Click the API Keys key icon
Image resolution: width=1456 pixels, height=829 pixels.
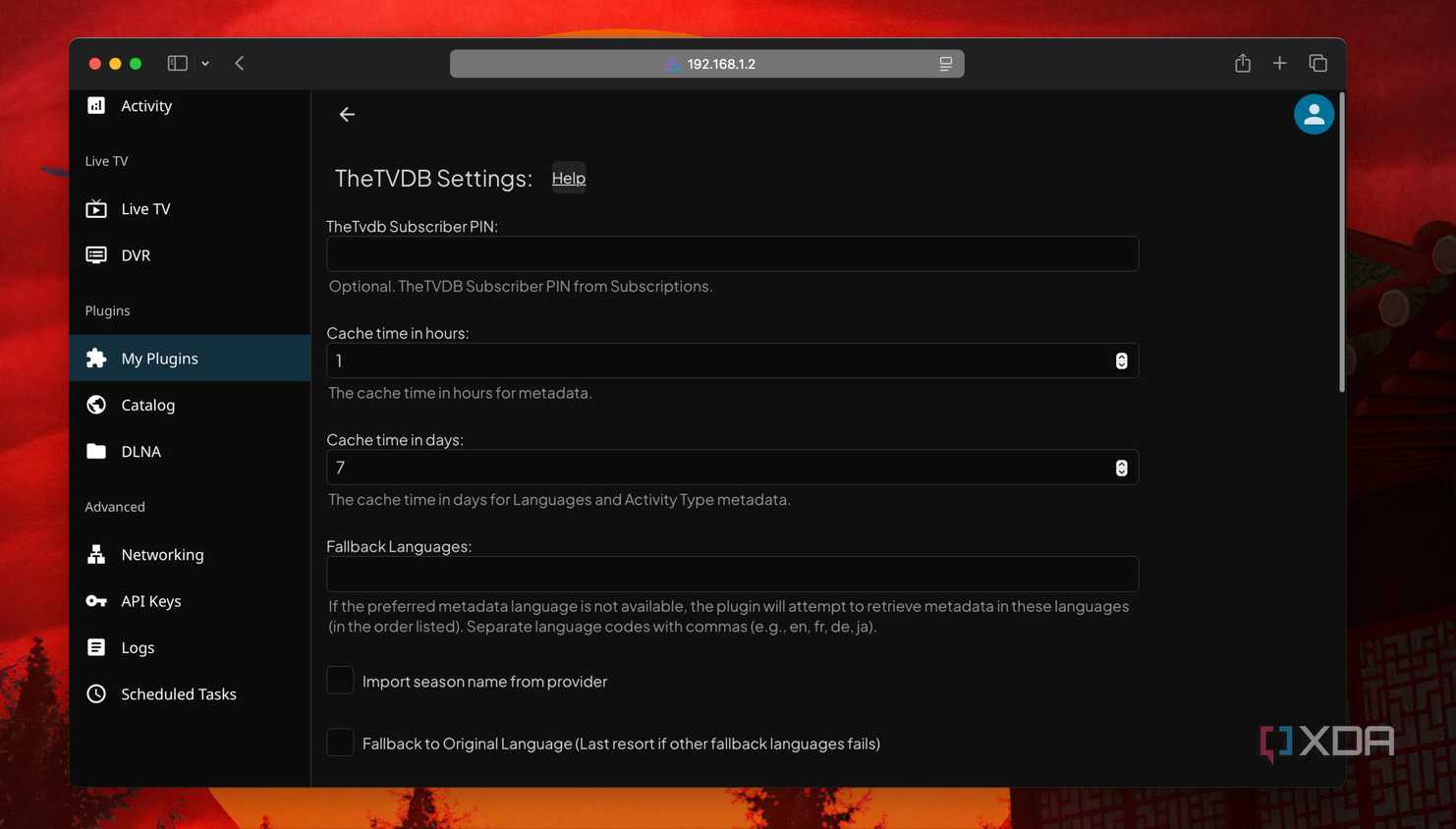click(x=96, y=601)
